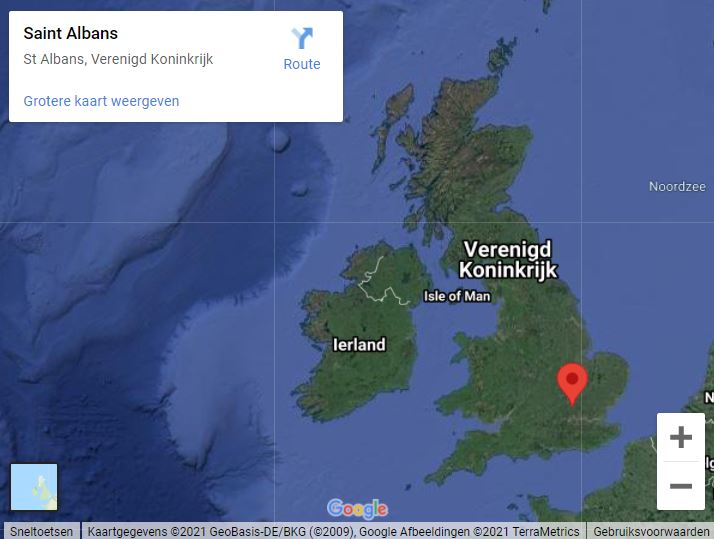The height and width of the screenshot is (539, 714).
Task: Open the Sneltoetsen keyboard shortcuts button
Action: pyautogui.click(x=41, y=531)
